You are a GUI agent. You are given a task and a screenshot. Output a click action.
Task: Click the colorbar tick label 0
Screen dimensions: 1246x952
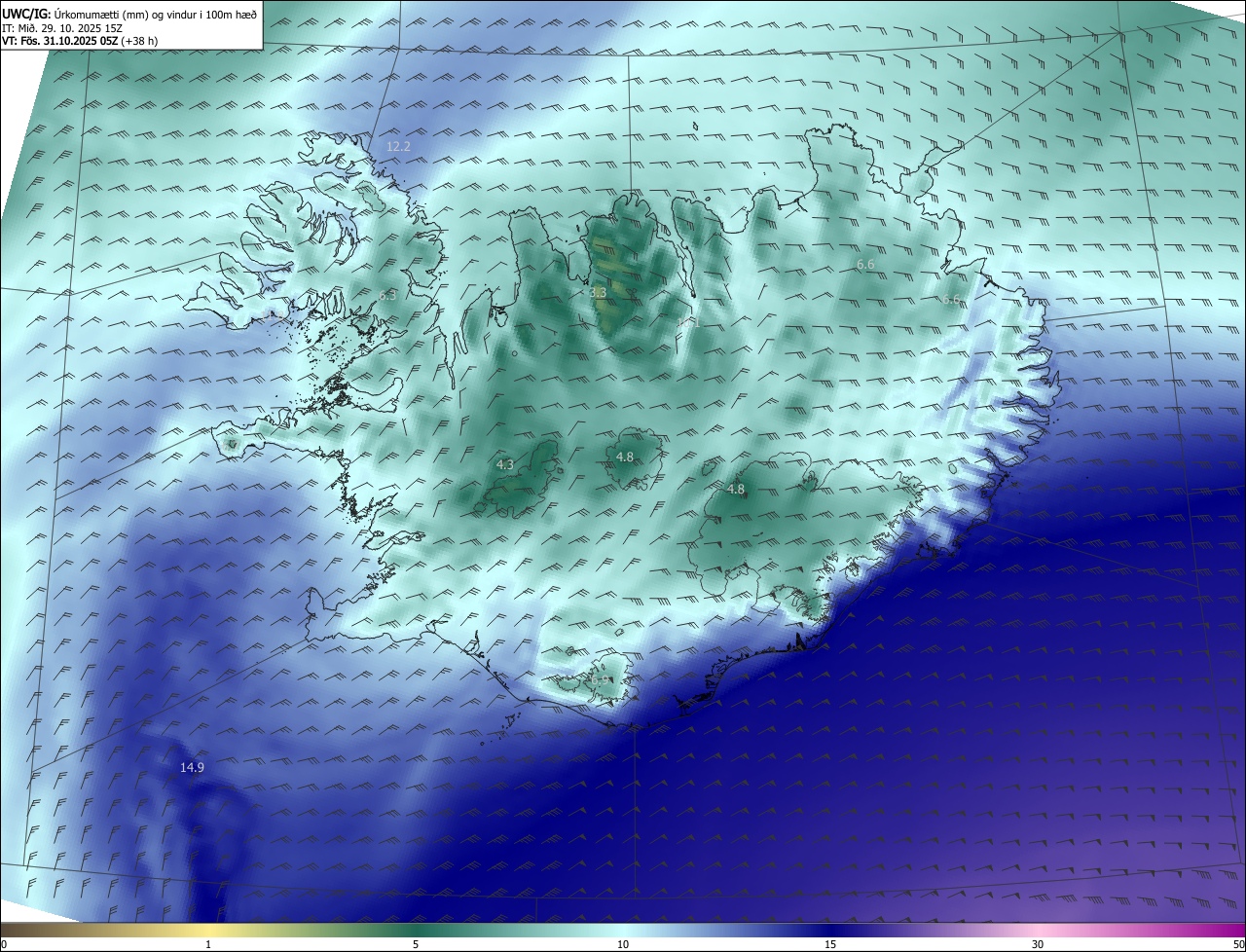4,944
